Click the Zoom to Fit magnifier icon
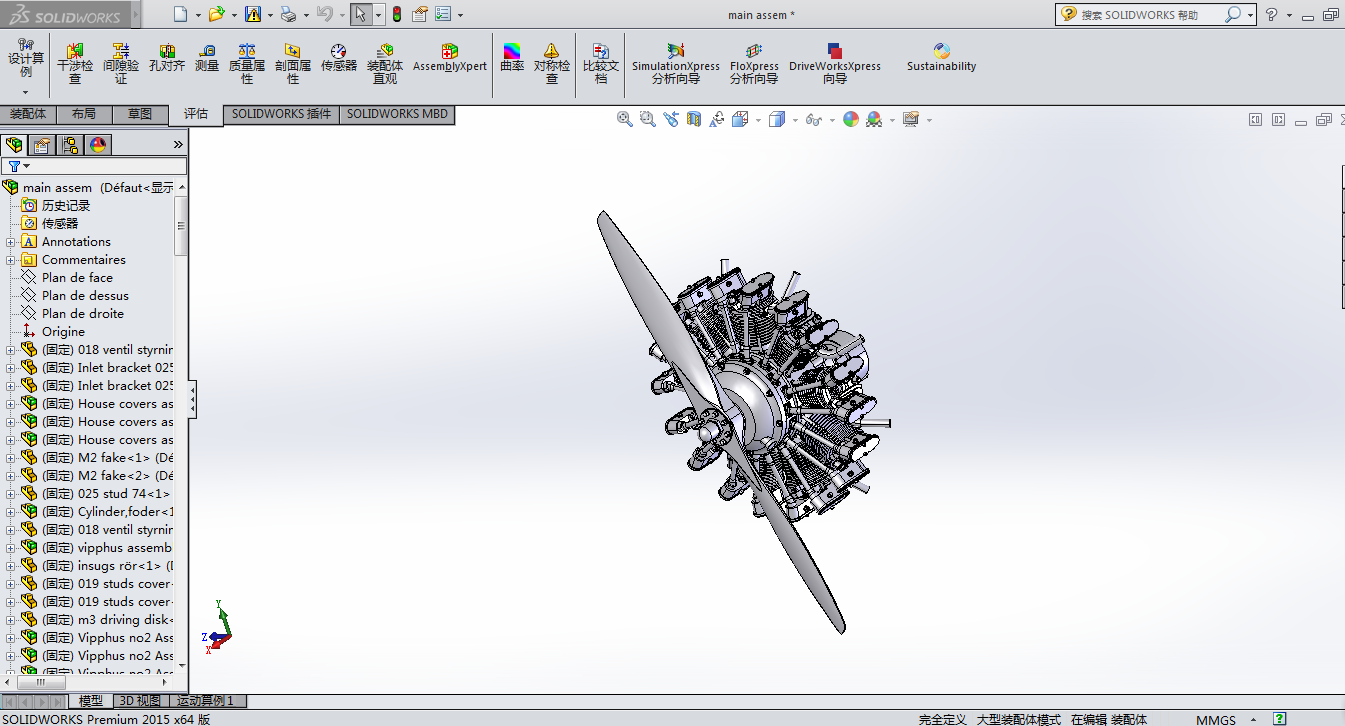 click(x=625, y=119)
